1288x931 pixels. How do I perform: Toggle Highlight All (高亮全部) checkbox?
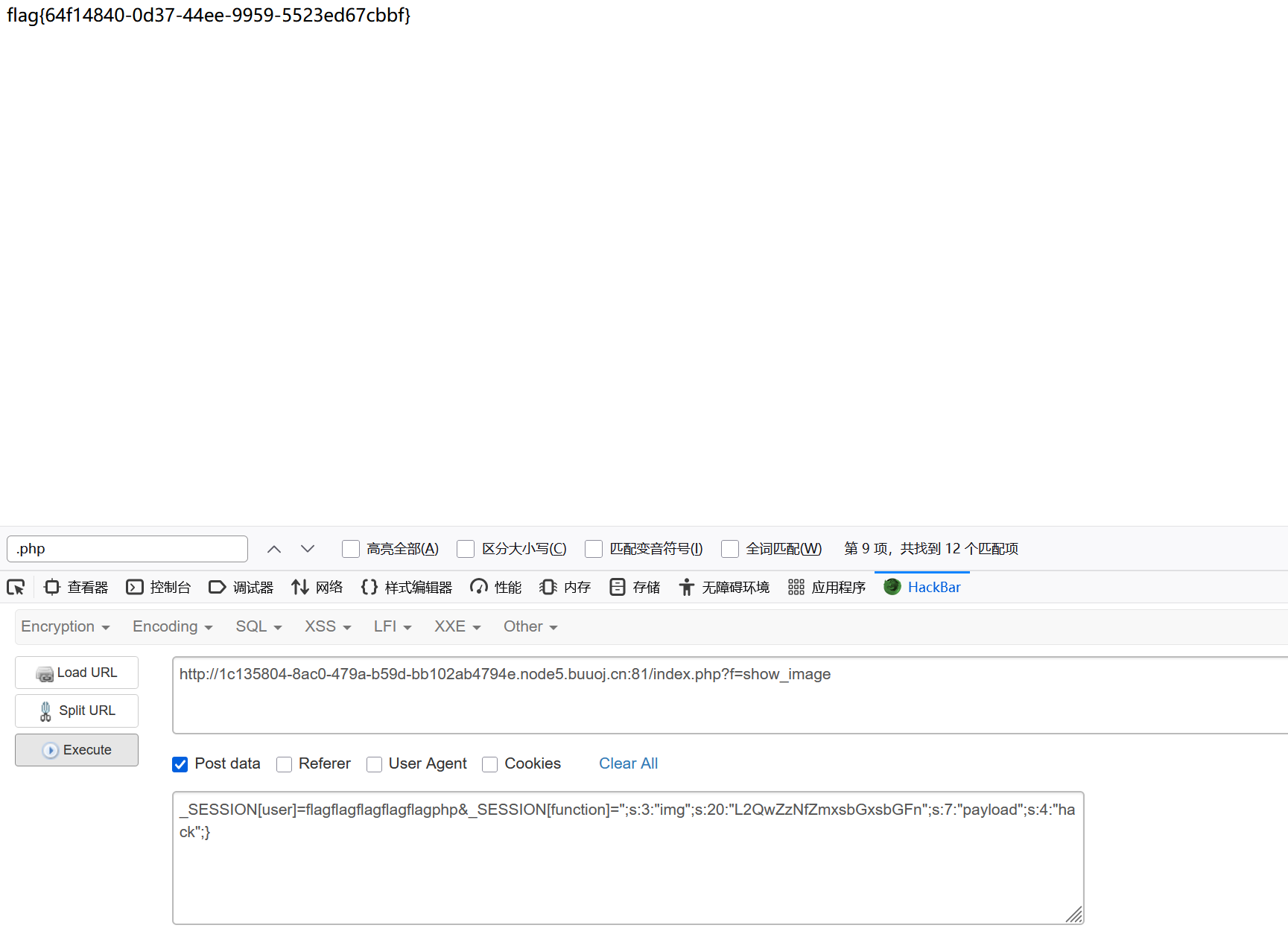tap(351, 549)
